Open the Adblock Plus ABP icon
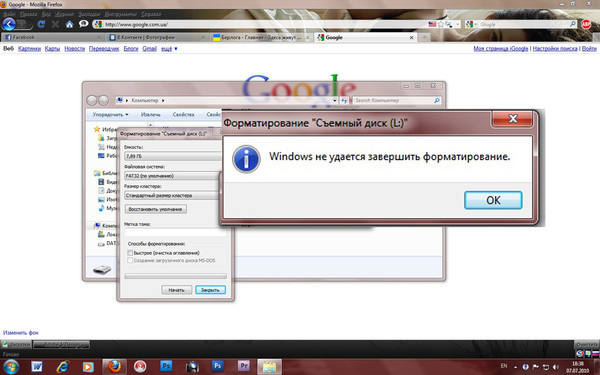This screenshot has width=600, height=375. [x=586, y=24]
